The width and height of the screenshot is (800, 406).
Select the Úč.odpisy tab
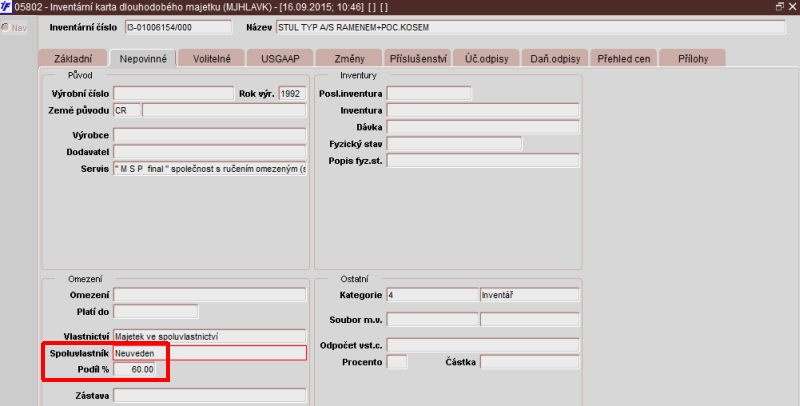click(486, 59)
